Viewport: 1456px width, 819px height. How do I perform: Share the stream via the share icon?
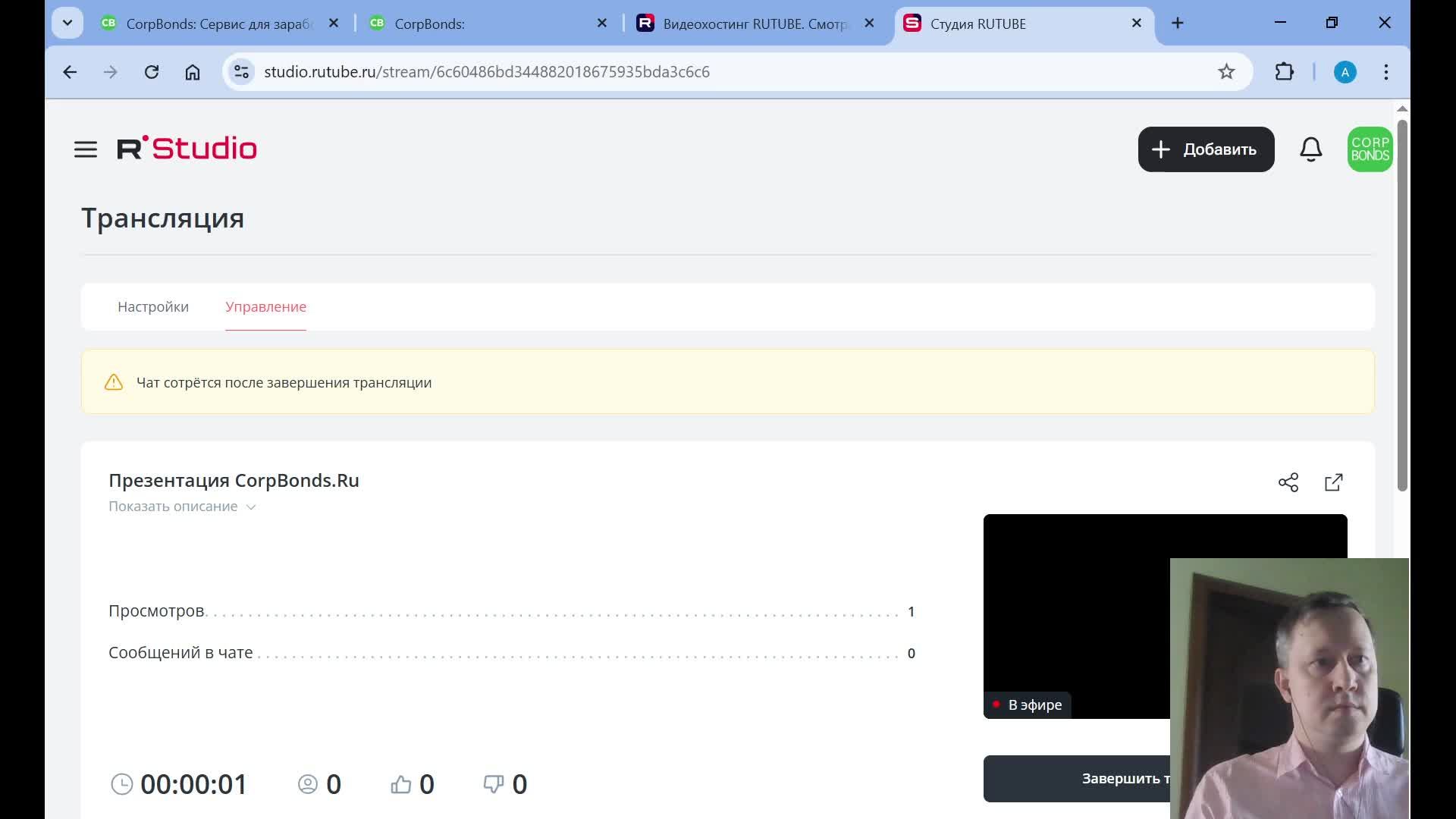(x=1288, y=482)
